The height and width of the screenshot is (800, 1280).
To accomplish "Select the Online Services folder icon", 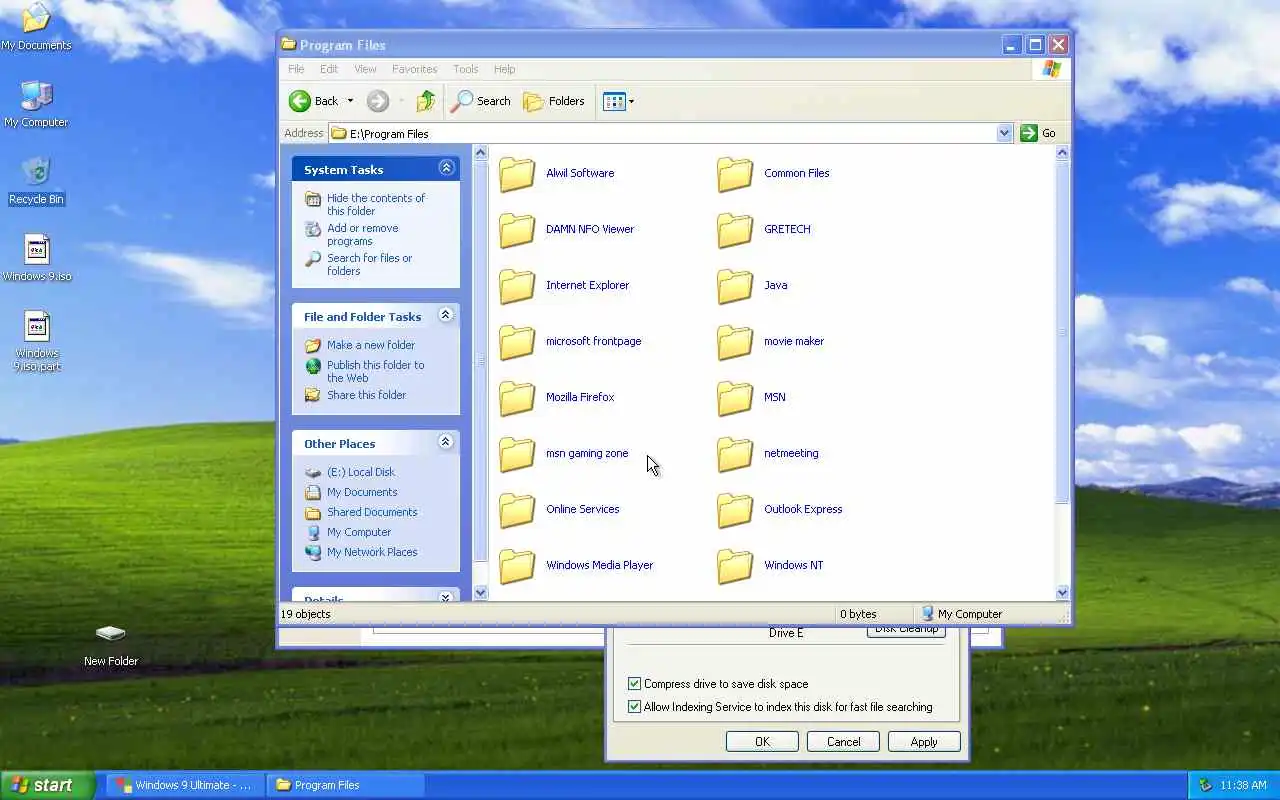I will tap(517, 510).
